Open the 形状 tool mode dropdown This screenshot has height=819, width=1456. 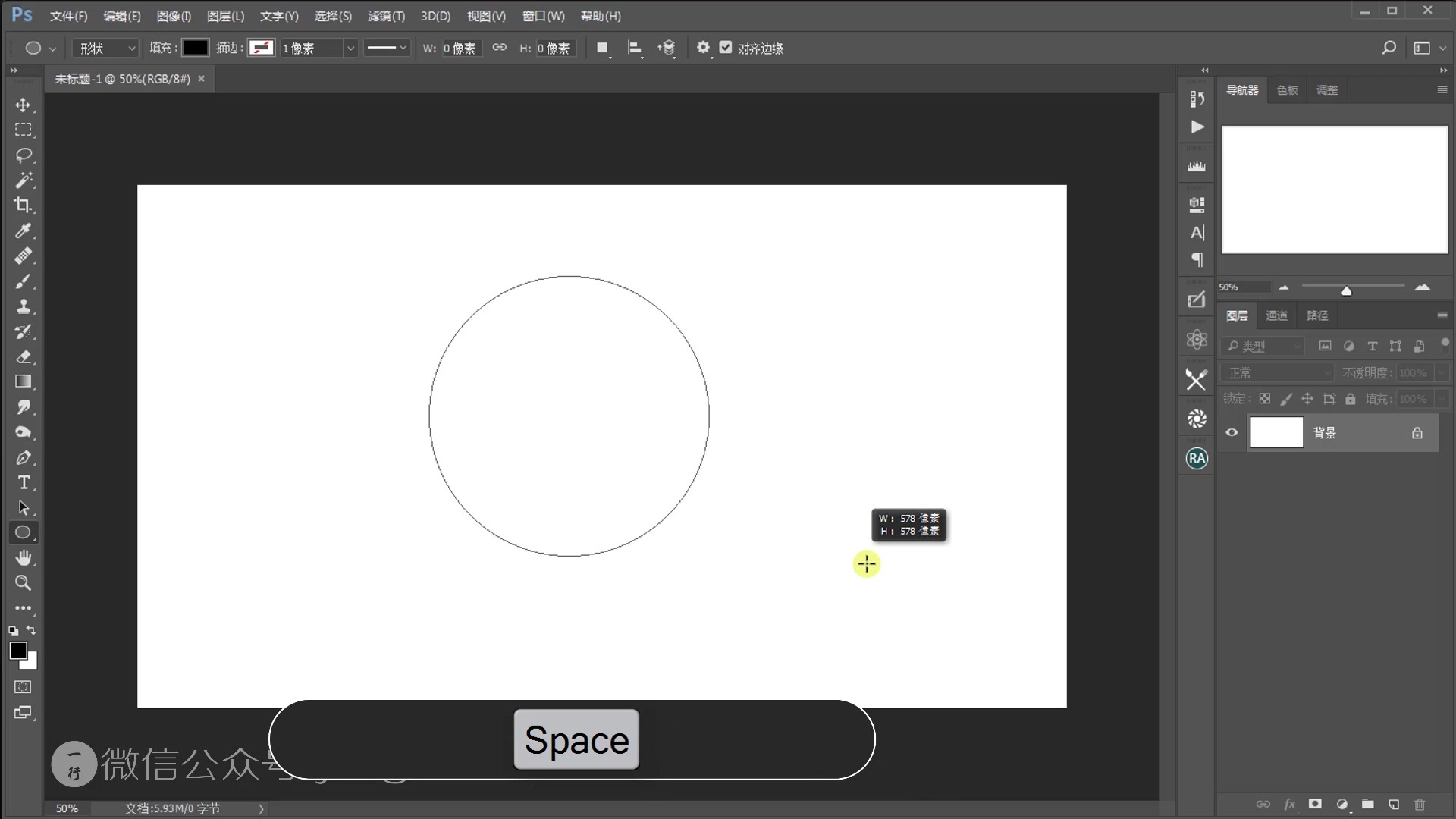tap(105, 48)
